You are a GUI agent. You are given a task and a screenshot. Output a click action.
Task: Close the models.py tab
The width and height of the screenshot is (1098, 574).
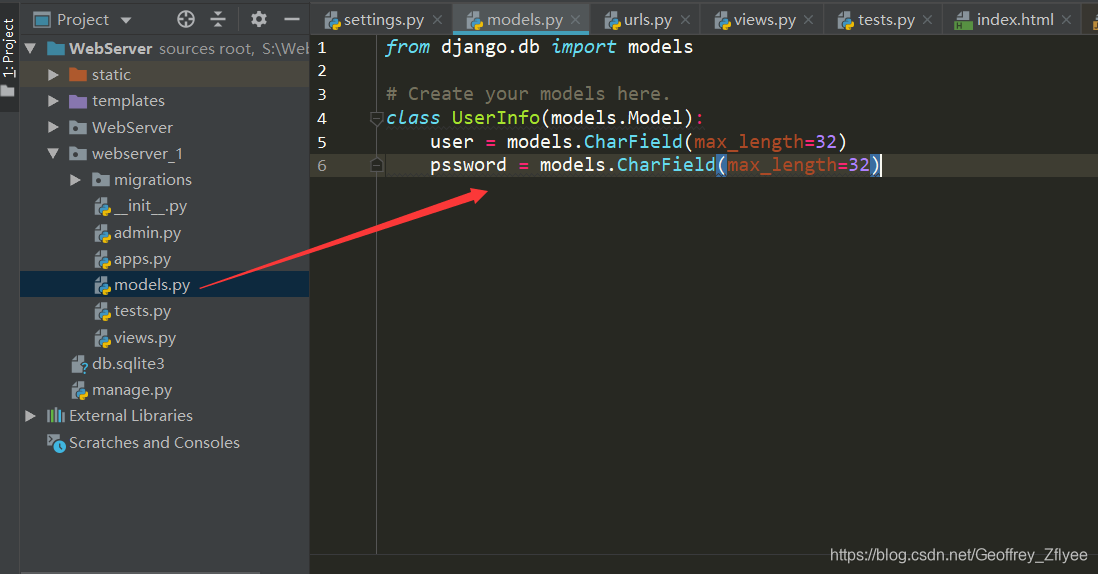tap(576, 20)
